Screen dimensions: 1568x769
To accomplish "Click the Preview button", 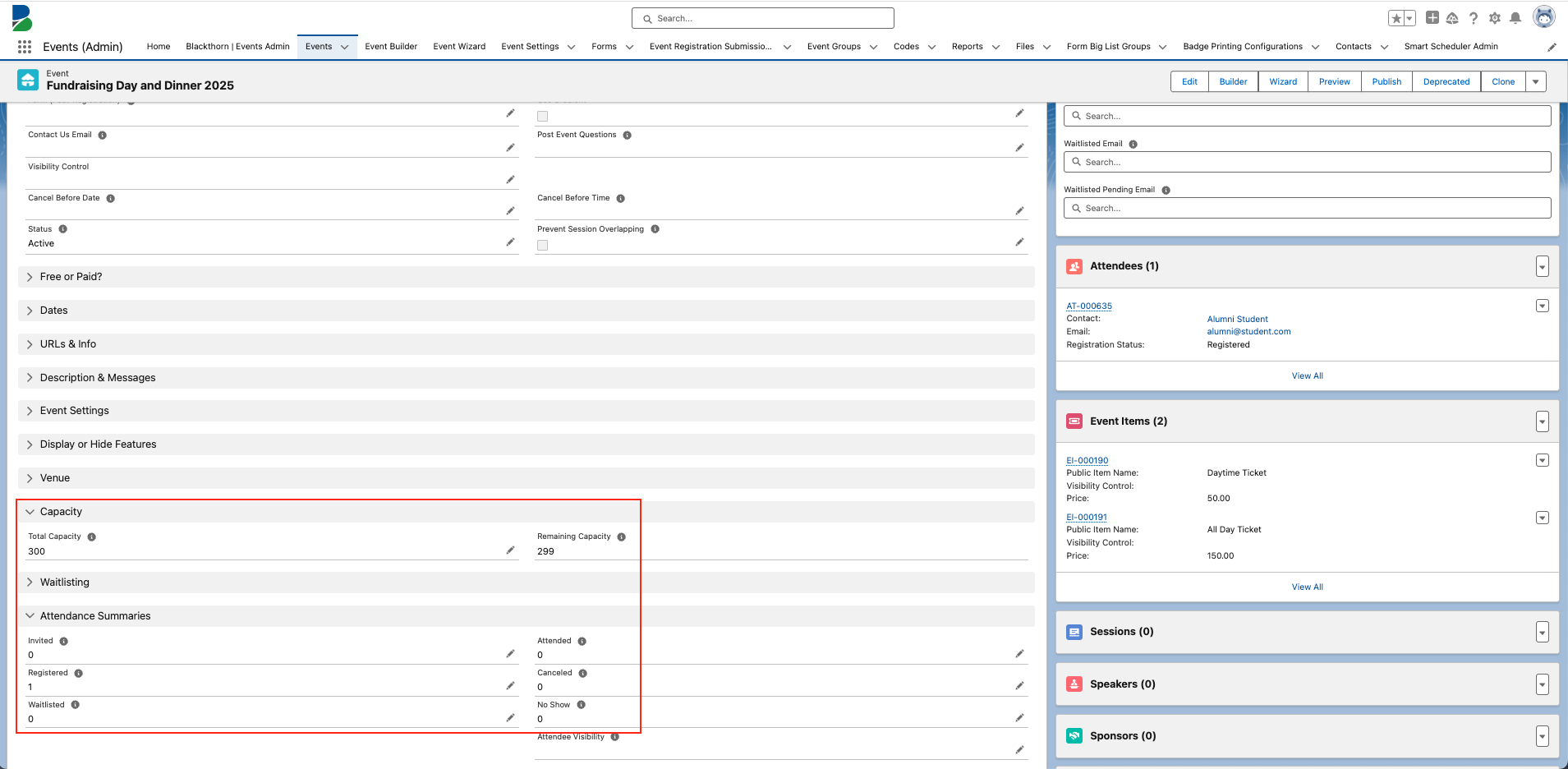I will (x=1335, y=81).
